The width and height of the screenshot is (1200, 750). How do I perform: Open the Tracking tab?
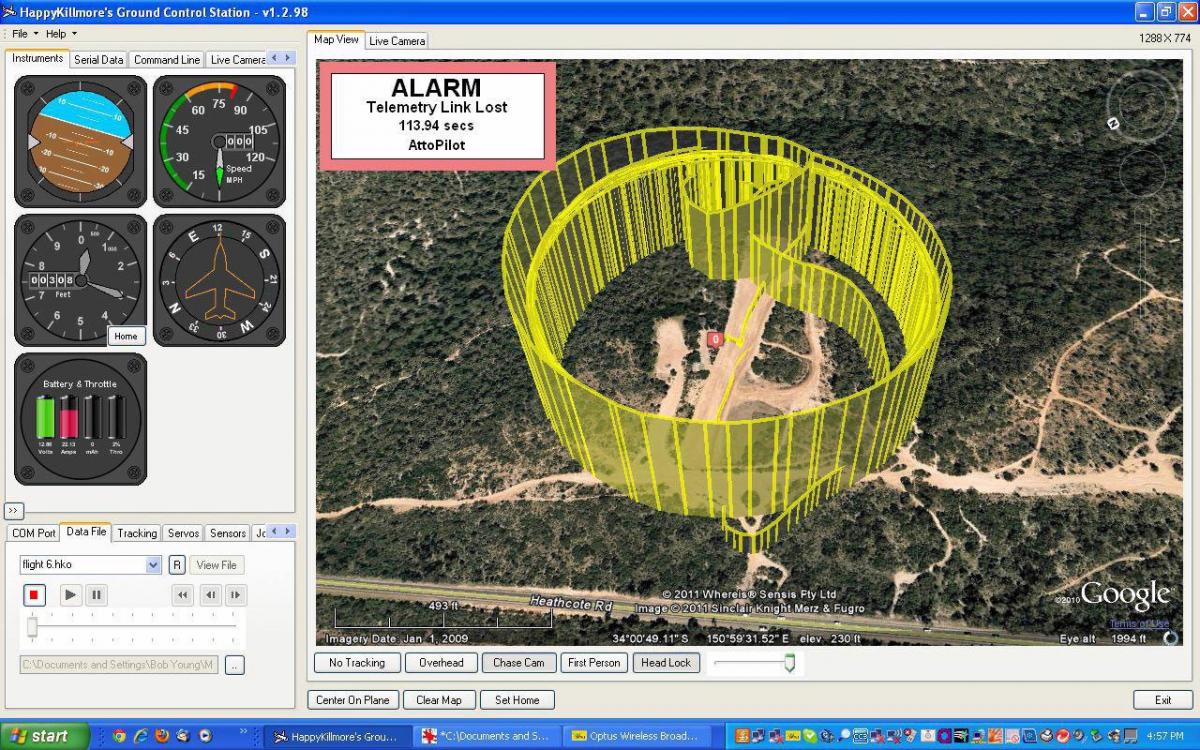click(137, 533)
